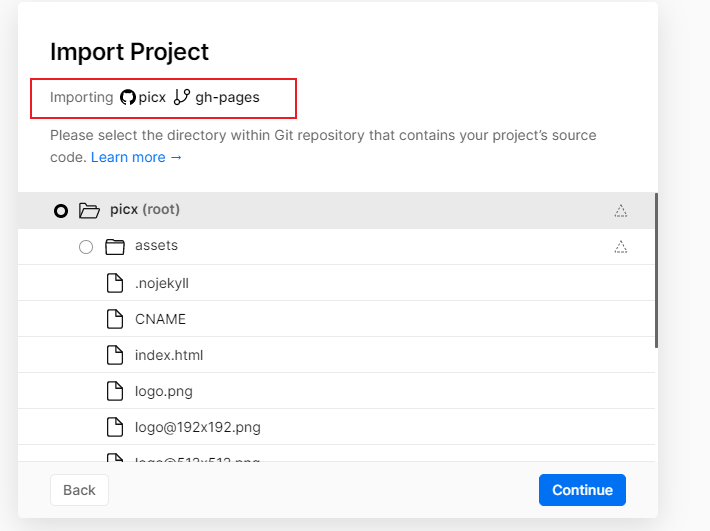Click the CNAME file name
710x531 pixels.
pyautogui.click(x=160, y=319)
